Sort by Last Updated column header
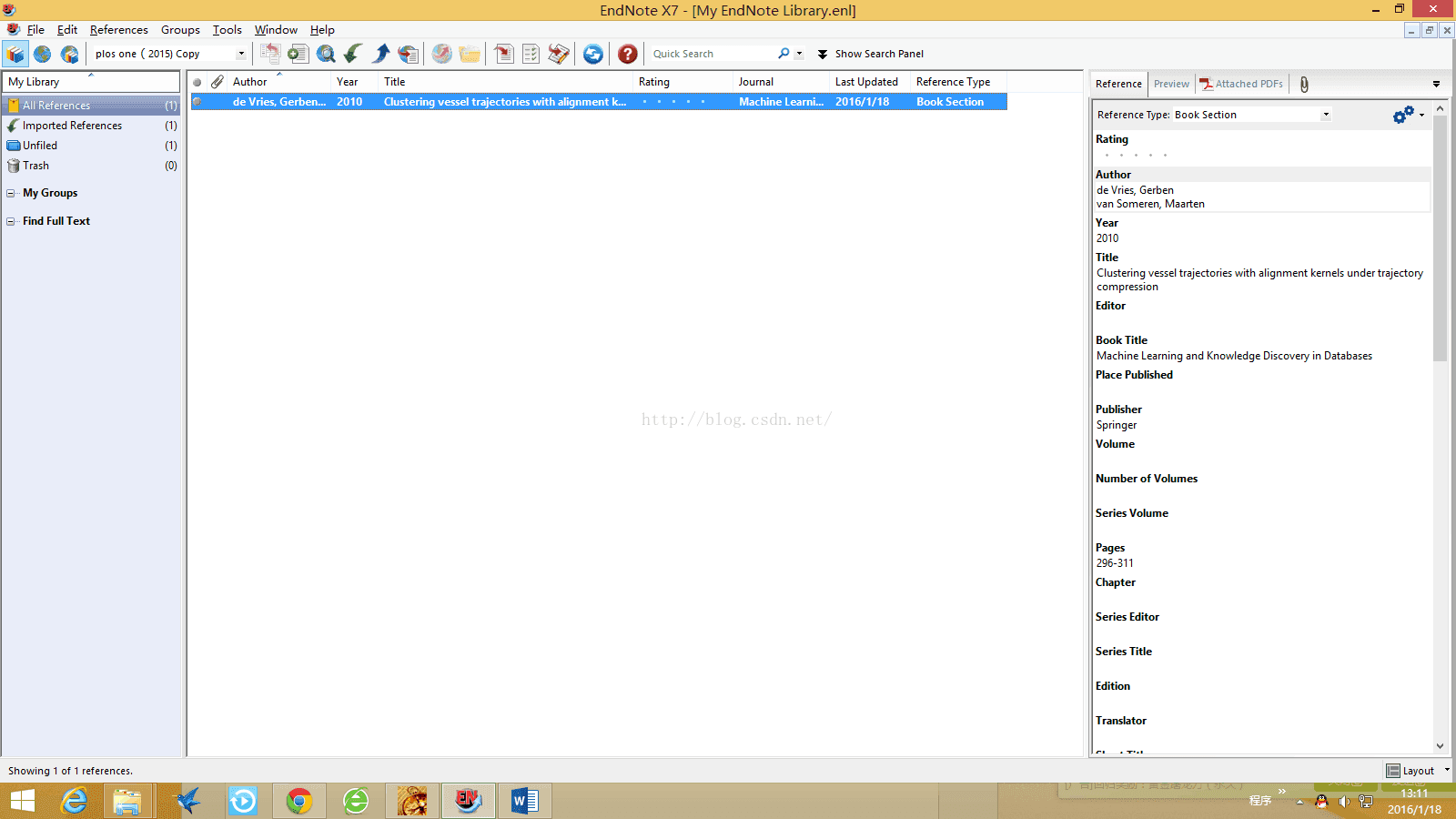 (869, 82)
